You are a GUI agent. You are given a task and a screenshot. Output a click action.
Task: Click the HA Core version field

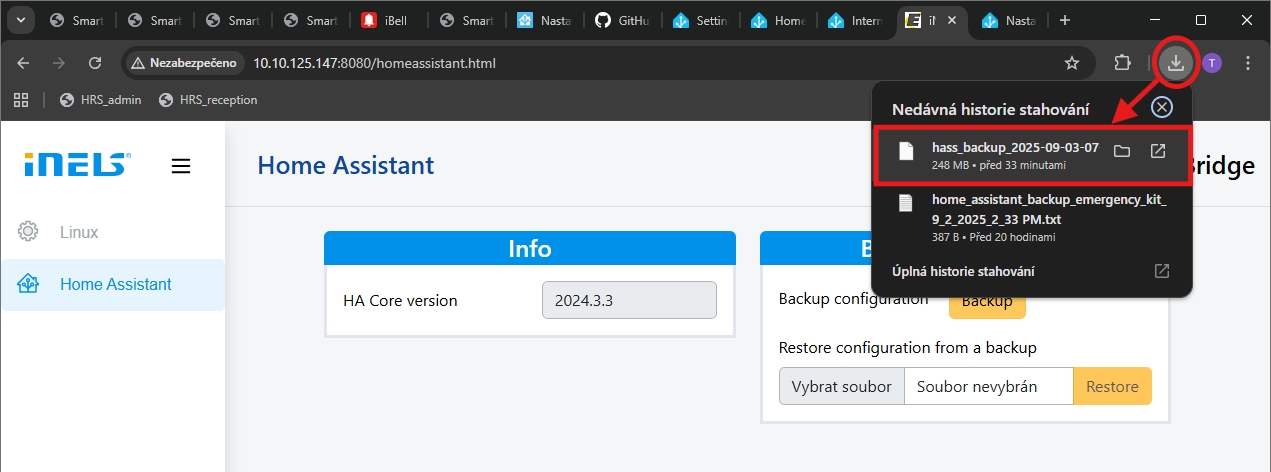tap(629, 300)
